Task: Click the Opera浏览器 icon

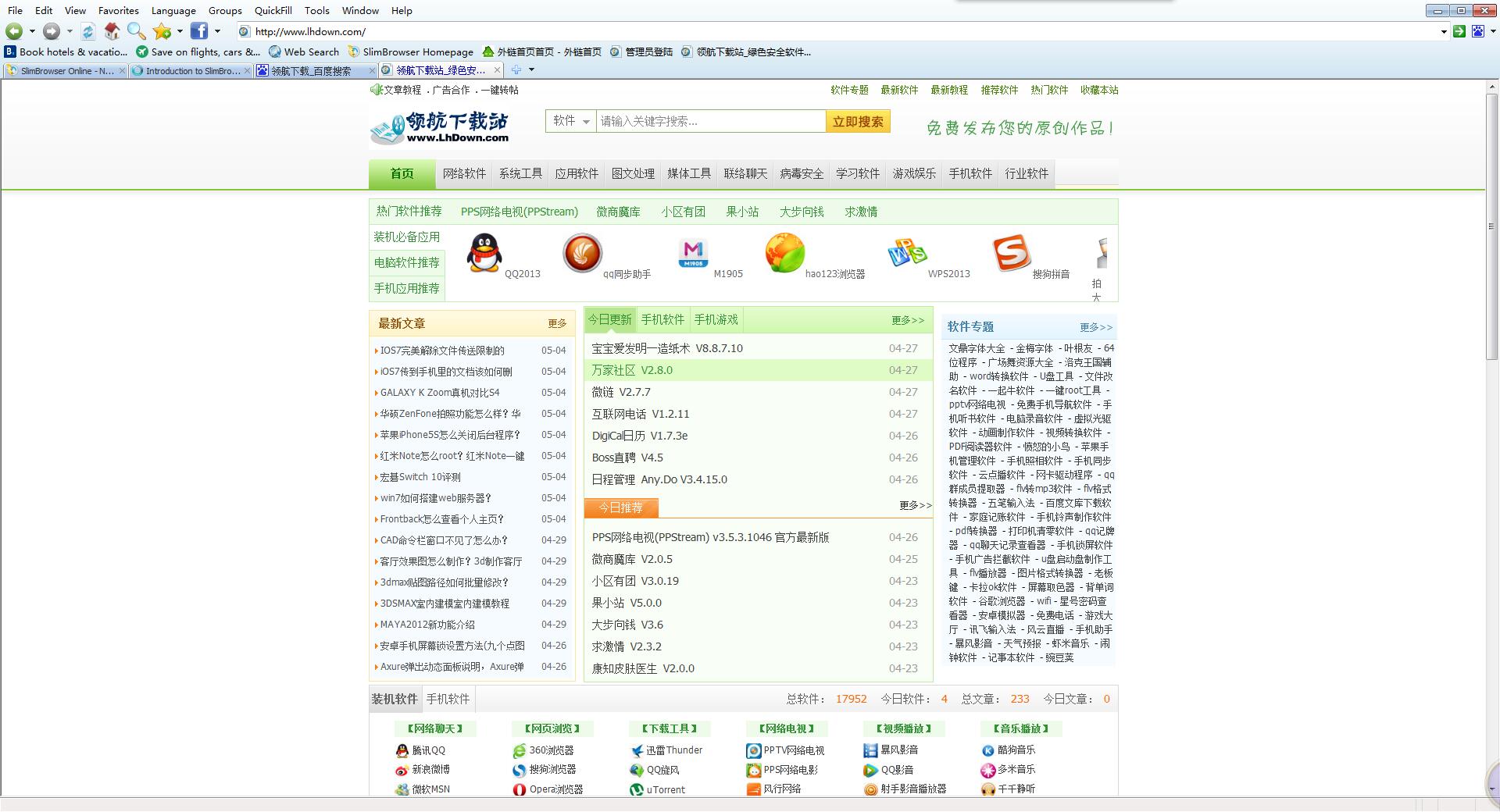Action: [520, 789]
